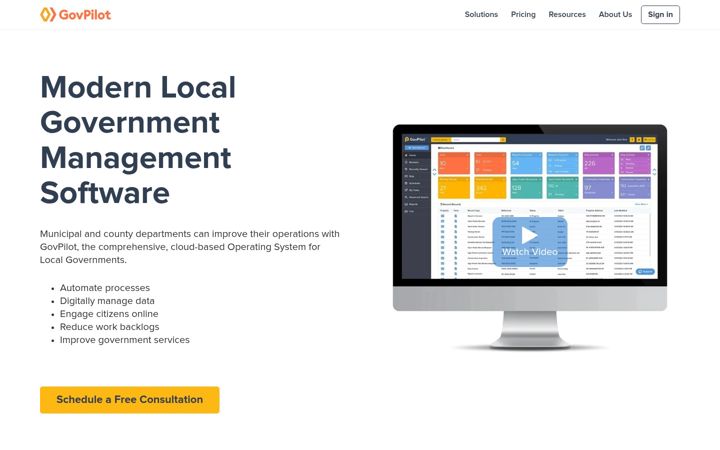
Task: Click the GovPilot logo
Action: coord(75,14)
